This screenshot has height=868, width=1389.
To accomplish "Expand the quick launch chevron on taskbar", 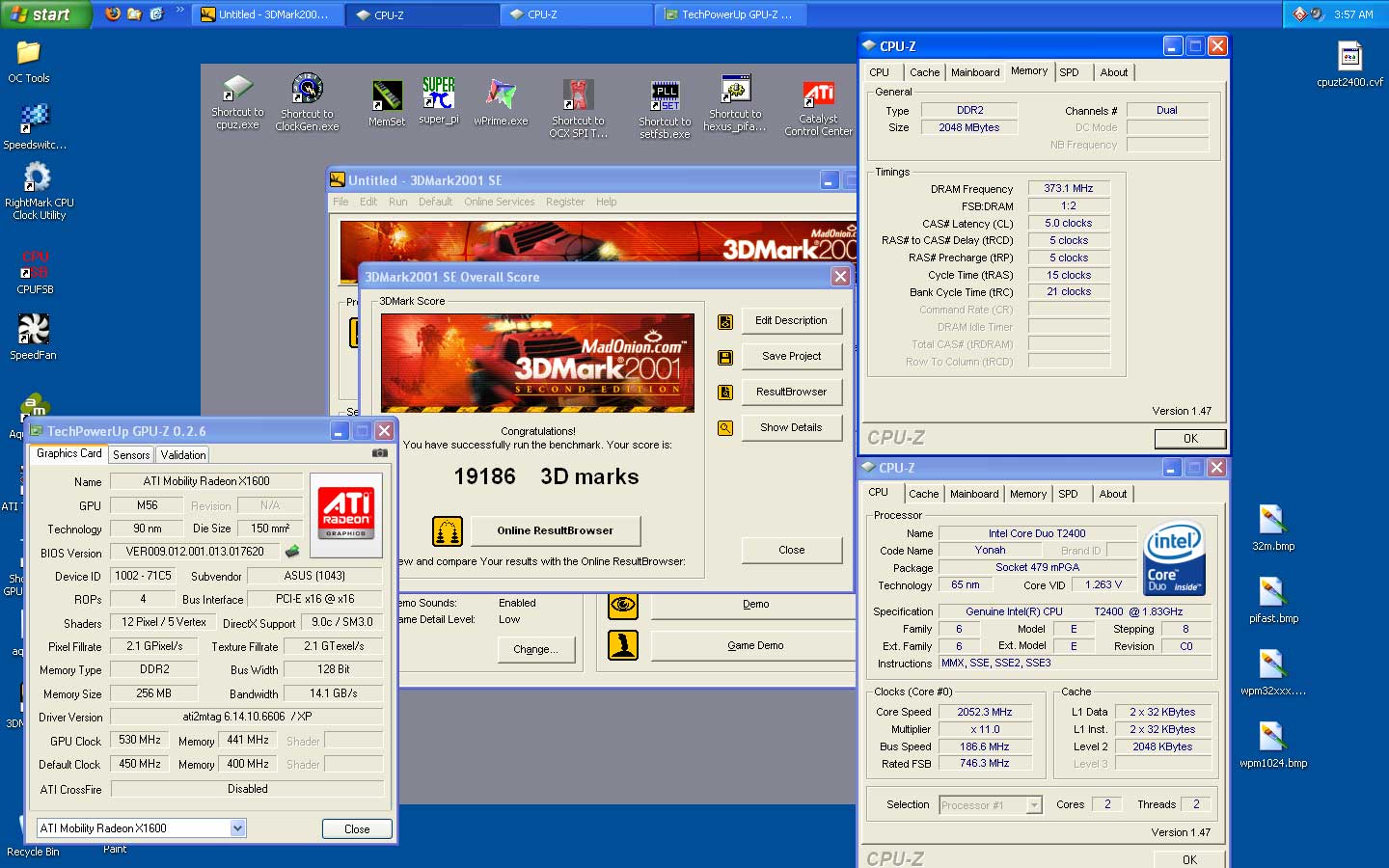I will coord(179,11).
